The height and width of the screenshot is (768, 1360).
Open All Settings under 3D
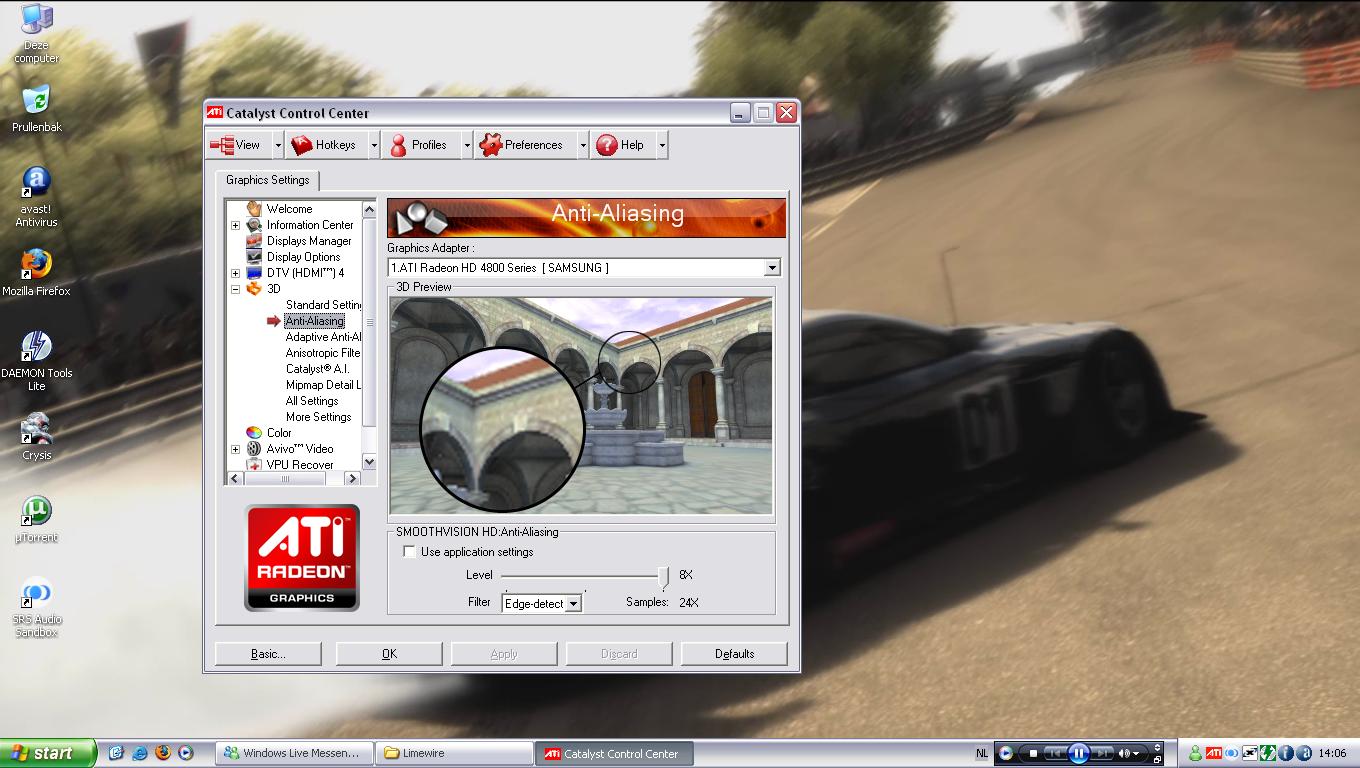click(312, 401)
